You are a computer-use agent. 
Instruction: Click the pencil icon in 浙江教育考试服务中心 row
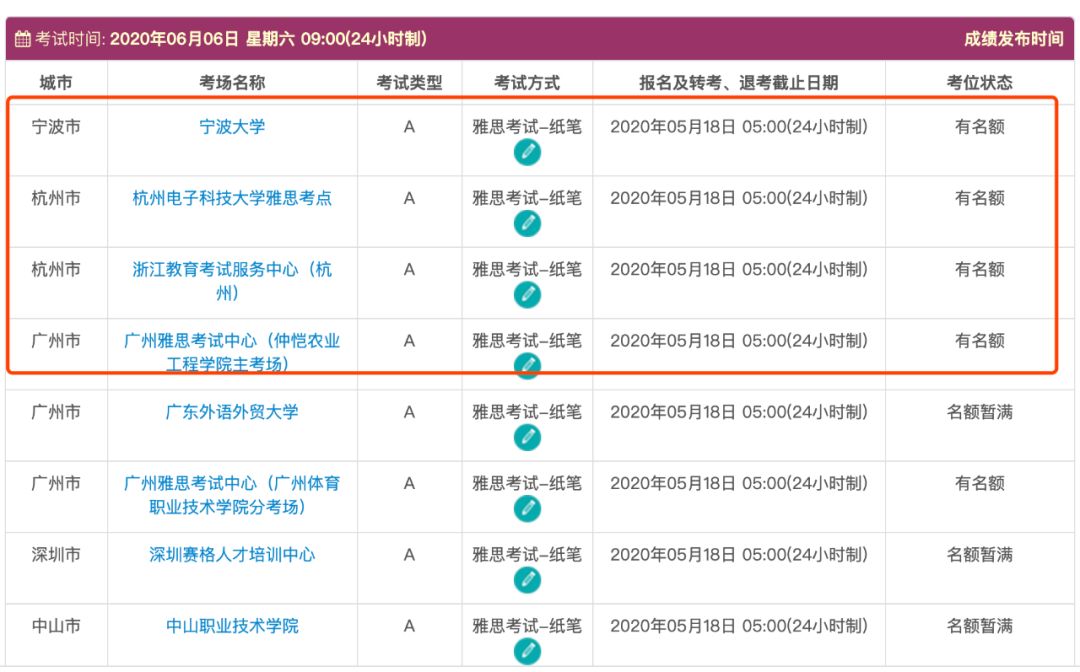point(527,295)
